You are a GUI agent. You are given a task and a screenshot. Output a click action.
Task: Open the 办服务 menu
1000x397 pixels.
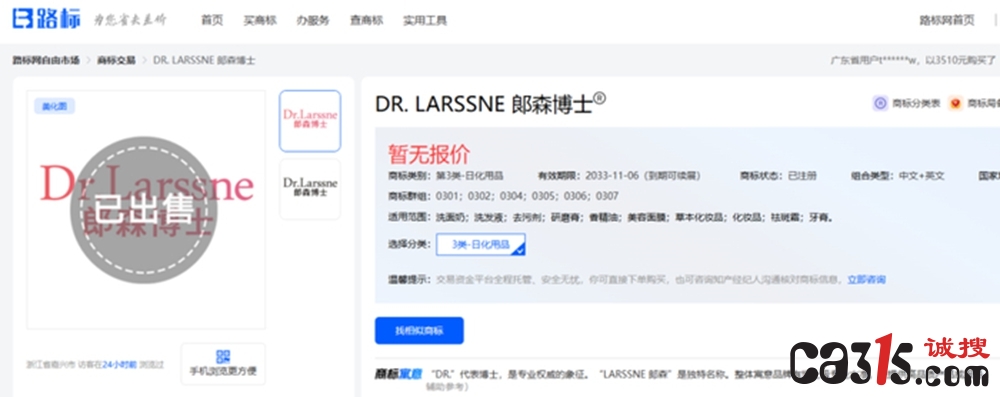[312, 20]
